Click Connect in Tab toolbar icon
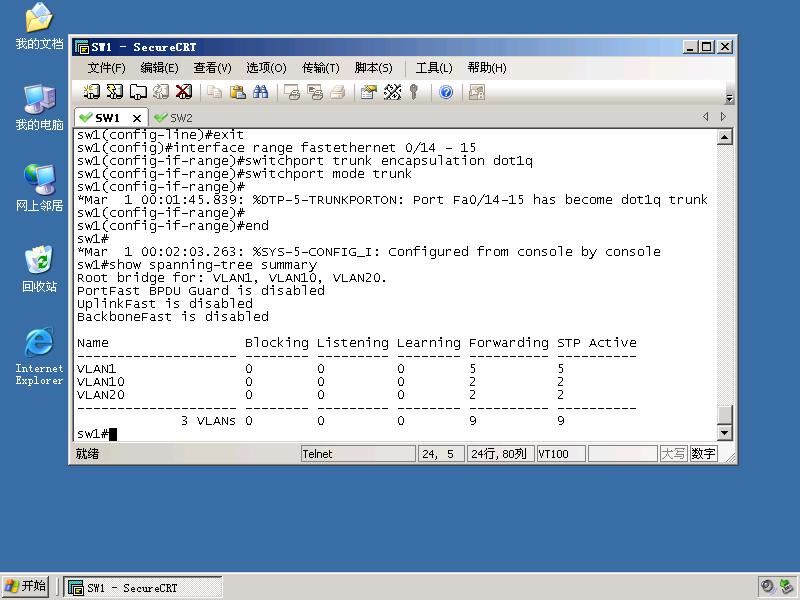The height and width of the screenshot is (600, 800). pos(138,92)
